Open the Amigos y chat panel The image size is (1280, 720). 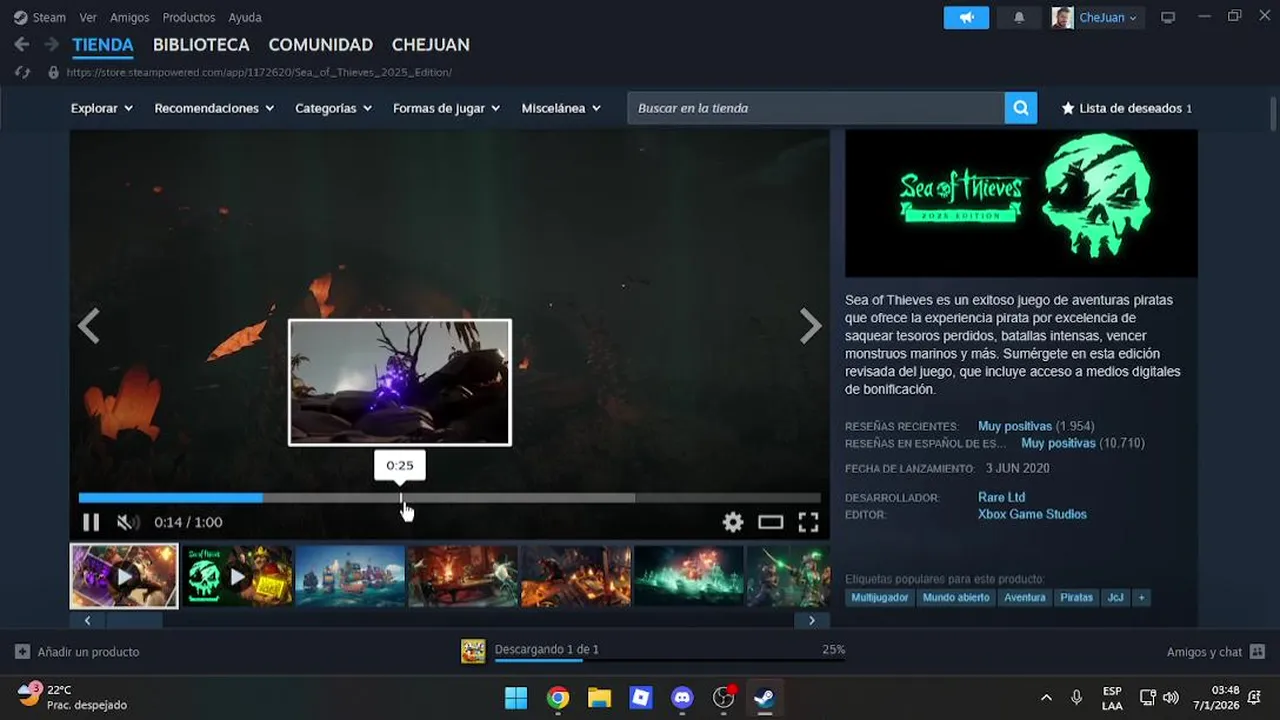pyautogui.click(x=1216, y=652)
